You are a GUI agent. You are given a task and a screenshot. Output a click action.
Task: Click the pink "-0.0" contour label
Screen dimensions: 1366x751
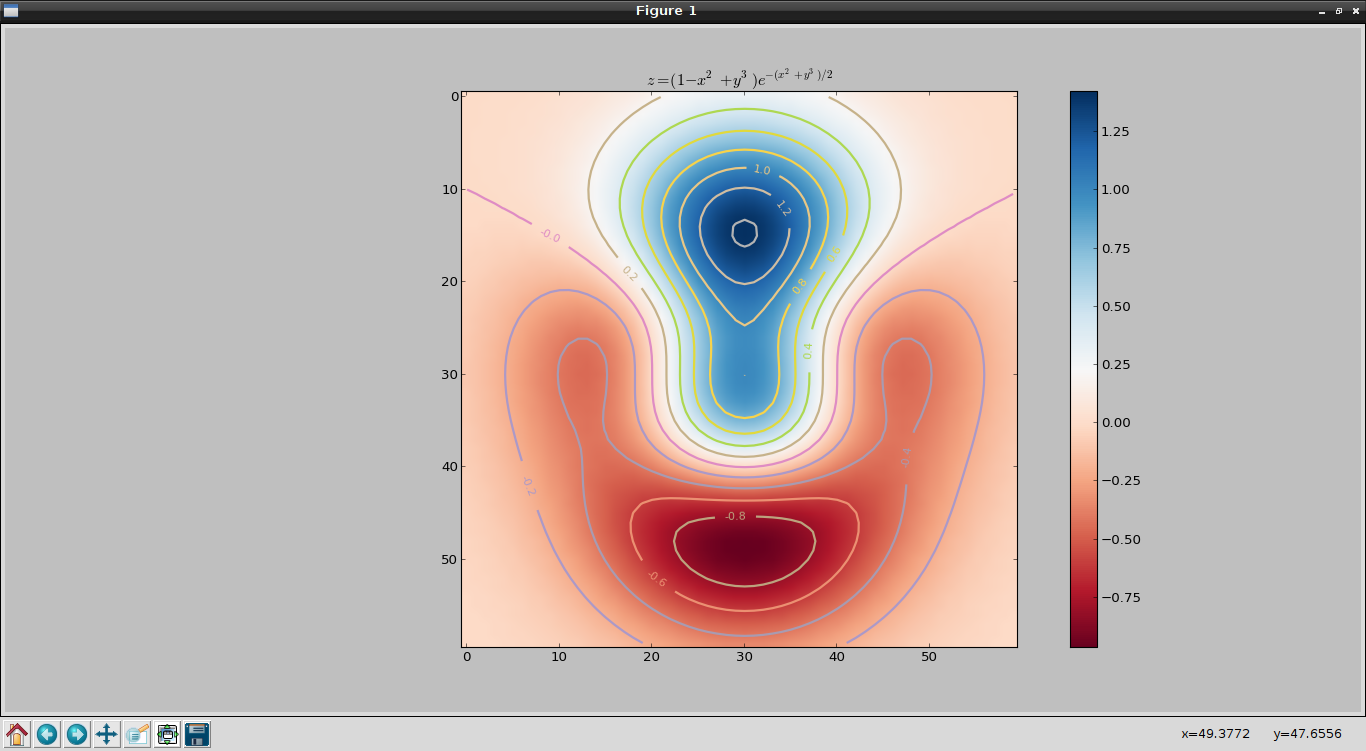tap(550, 236)
